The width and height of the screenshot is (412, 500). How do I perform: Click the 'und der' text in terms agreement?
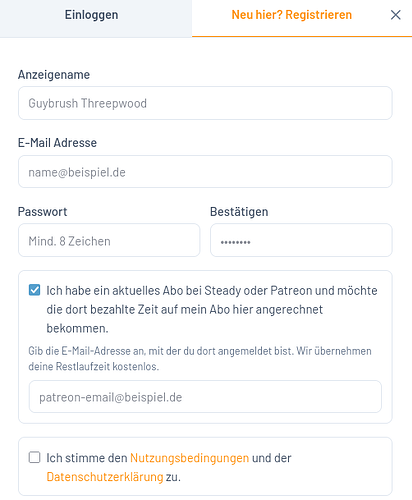[x=271, y=458]
